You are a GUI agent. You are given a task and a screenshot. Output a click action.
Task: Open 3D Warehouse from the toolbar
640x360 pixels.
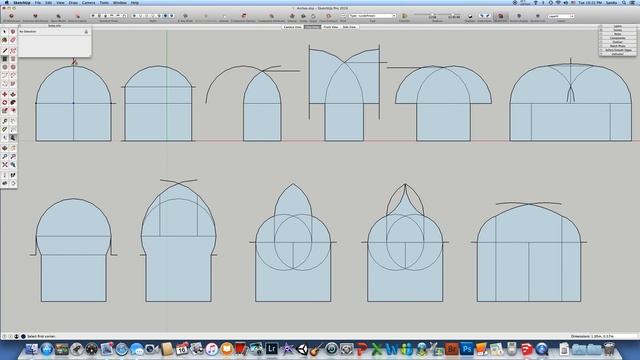click(11, 17)
